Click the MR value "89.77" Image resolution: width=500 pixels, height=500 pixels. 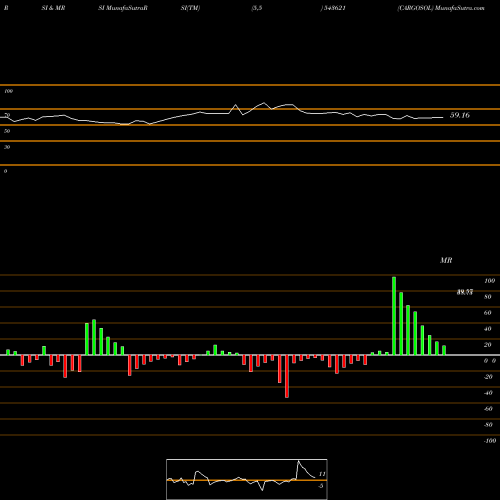pos(465,292)
